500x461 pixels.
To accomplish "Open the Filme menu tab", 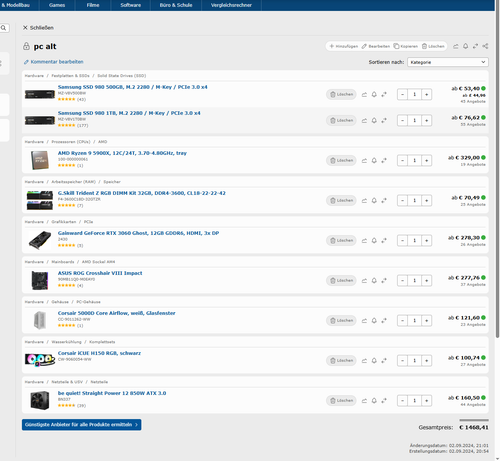I will point(93,5).
